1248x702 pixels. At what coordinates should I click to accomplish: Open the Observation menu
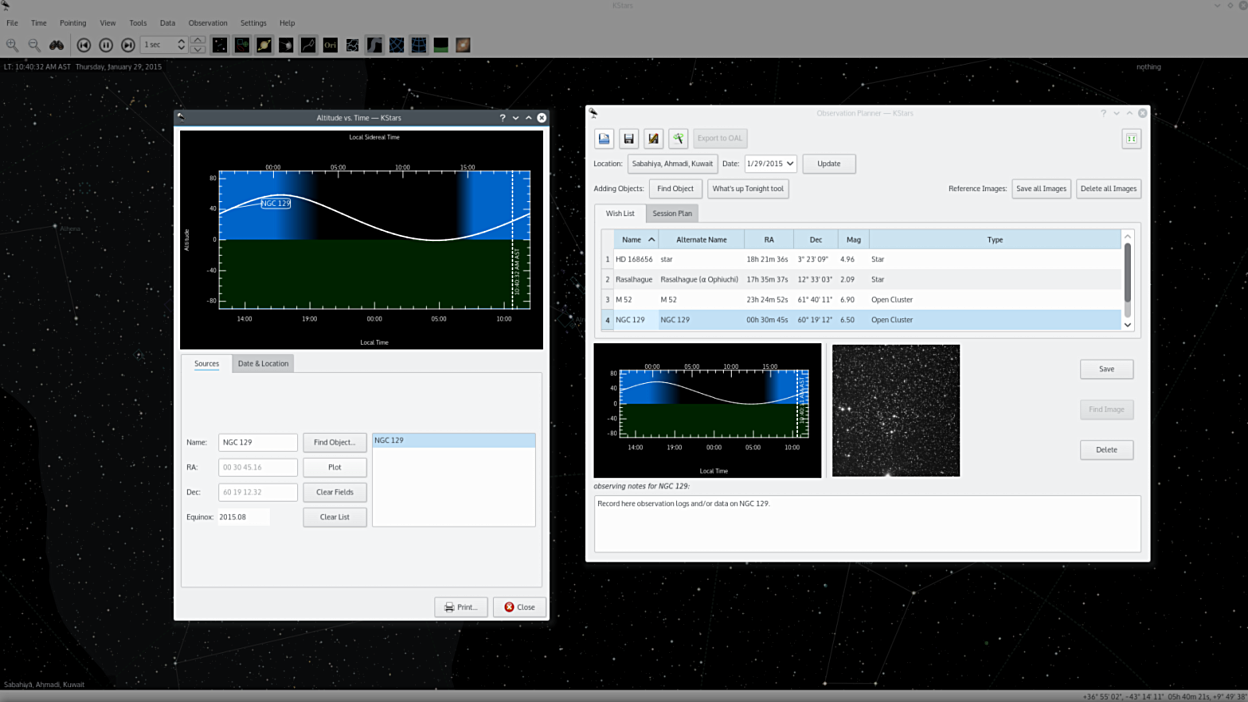click(207, 23)
